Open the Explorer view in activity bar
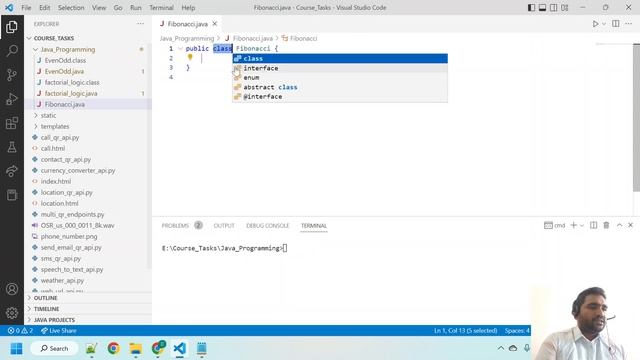Screen dimensions: 640x360 [11, 27]
